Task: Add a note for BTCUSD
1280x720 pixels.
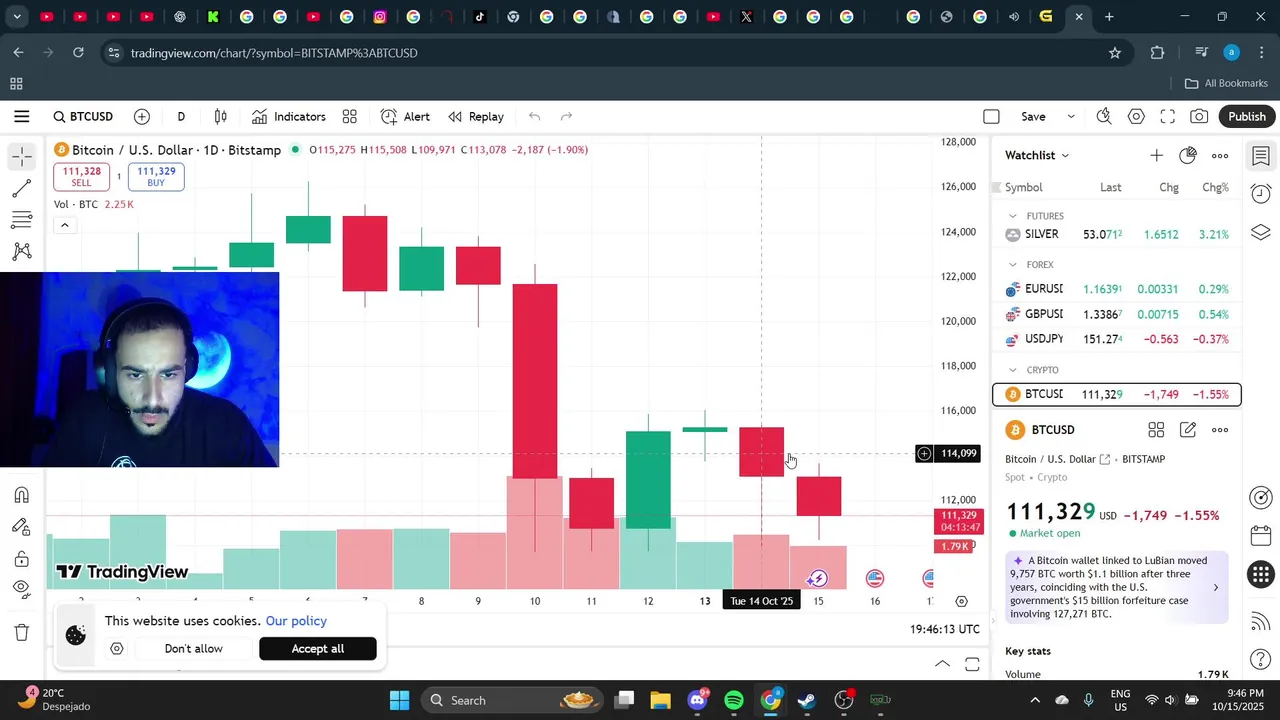Action: click(1188, 430)
